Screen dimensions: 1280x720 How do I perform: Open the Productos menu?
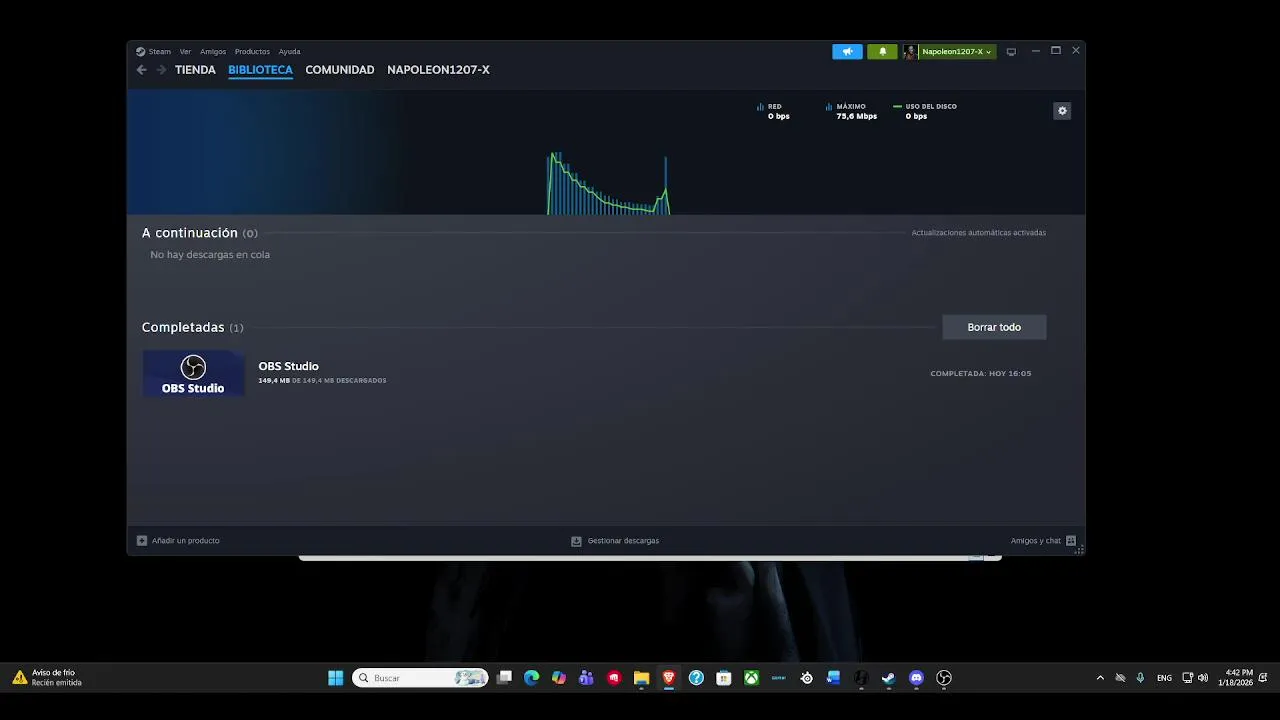[x=252, y=51]
